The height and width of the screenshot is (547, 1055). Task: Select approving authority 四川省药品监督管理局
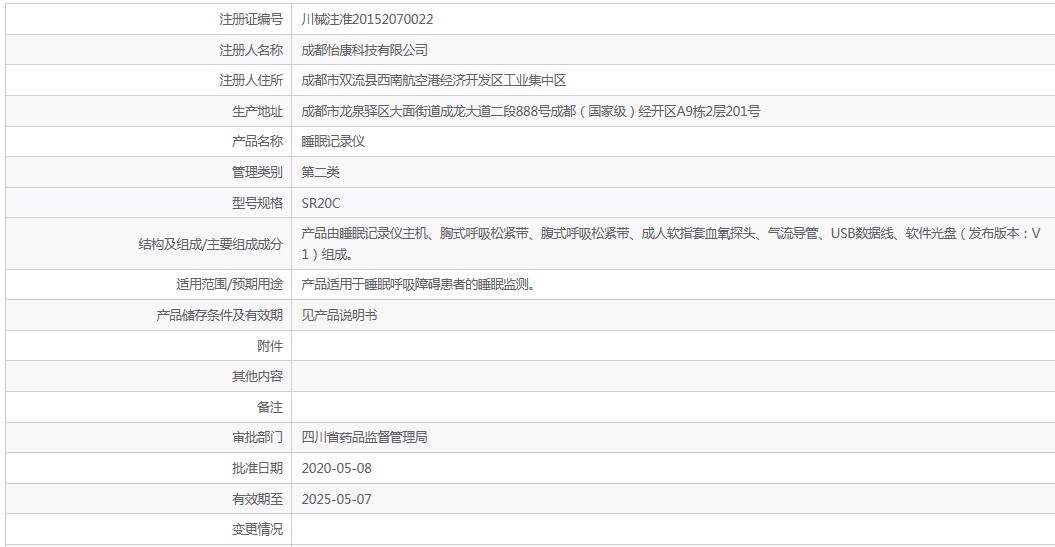click(365, 437)
